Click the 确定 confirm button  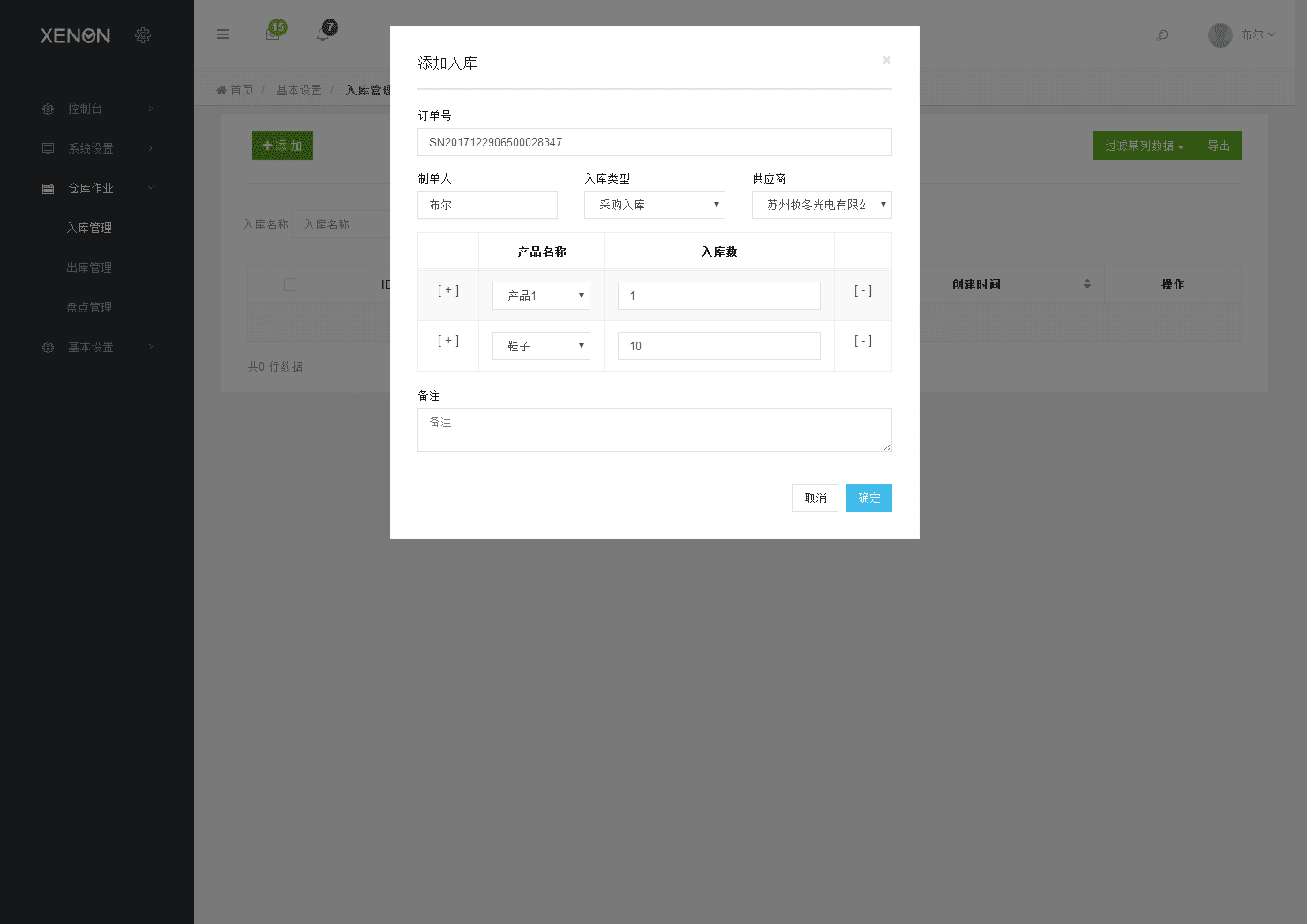pyautogui.click(x=868, y=497)
